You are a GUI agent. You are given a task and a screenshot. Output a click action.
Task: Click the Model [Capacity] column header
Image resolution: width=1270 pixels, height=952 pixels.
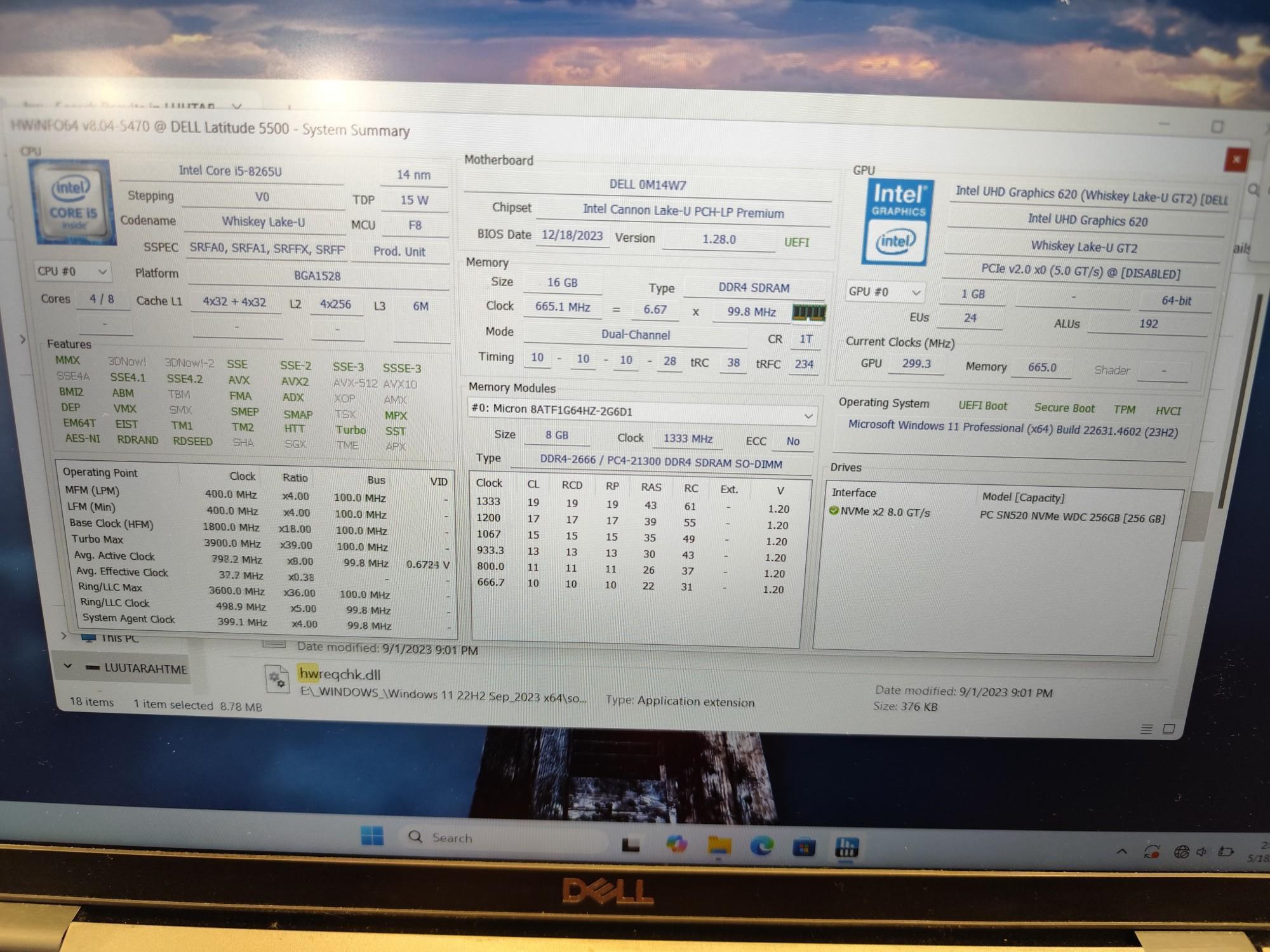click(x=1023, y=498)
